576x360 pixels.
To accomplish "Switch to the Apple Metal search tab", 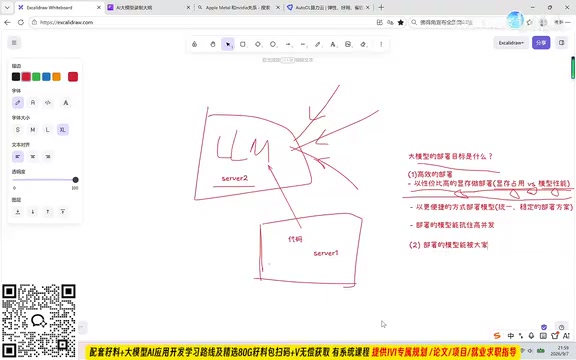I will 239,7.
